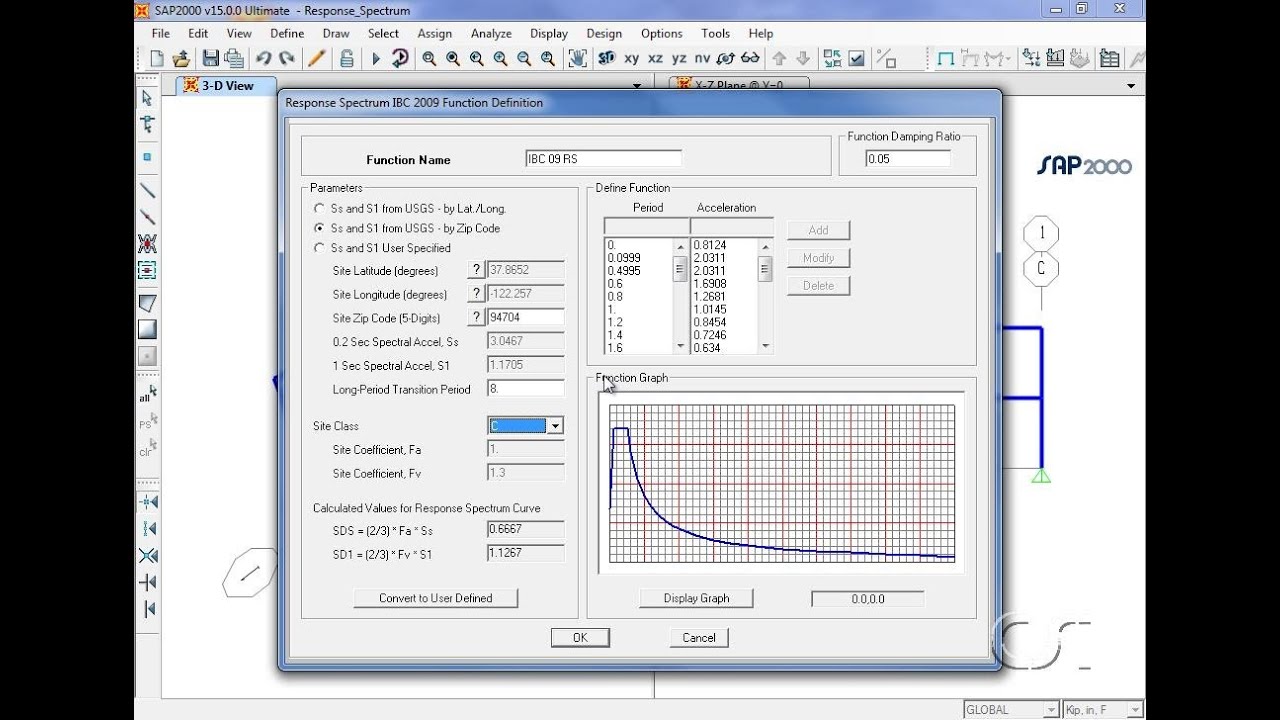Open the Assign menu
This screenshot has height=720, width=1280.
[x=434, y=33]
